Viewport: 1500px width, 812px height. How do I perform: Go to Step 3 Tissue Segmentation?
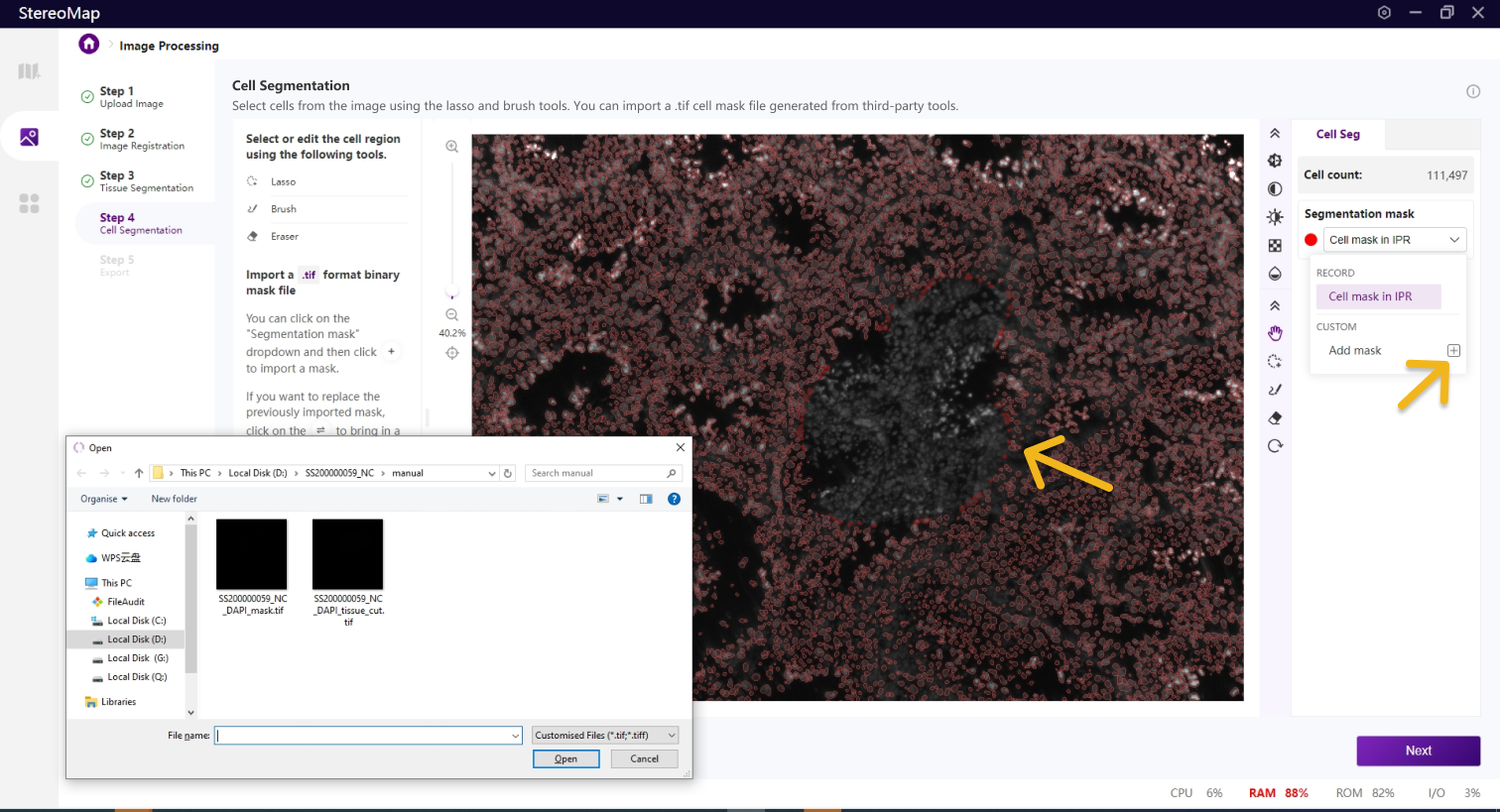(x=145, y=181)
